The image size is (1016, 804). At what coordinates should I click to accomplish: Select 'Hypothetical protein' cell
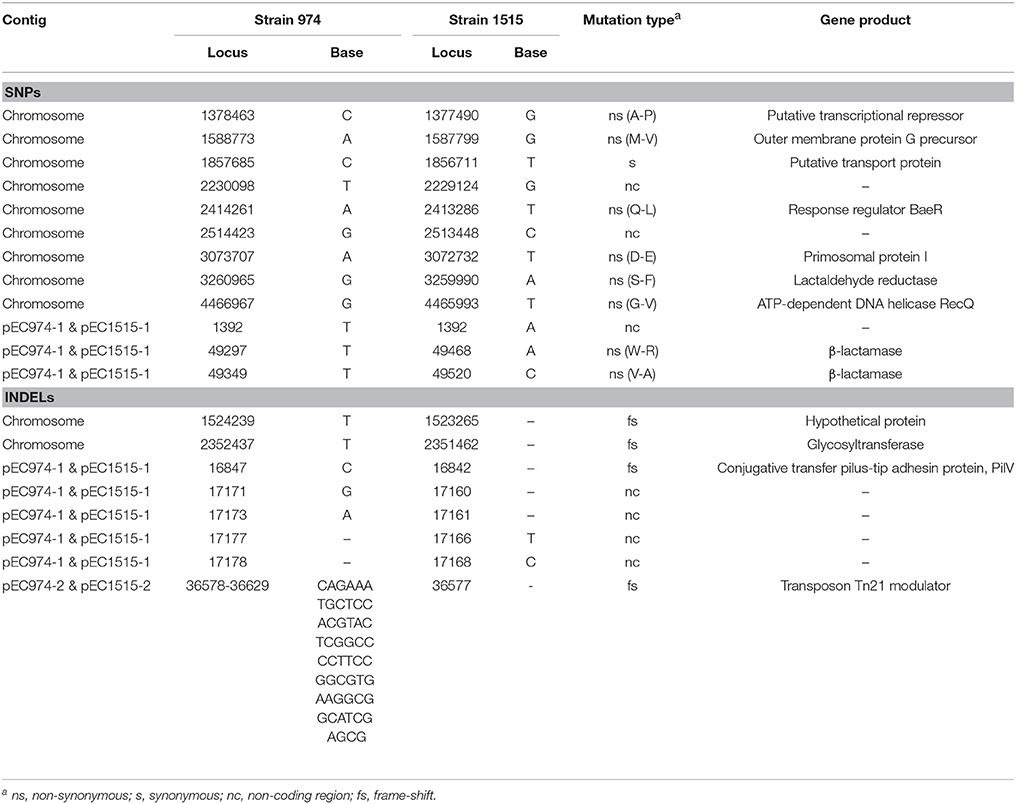[865, 421]
